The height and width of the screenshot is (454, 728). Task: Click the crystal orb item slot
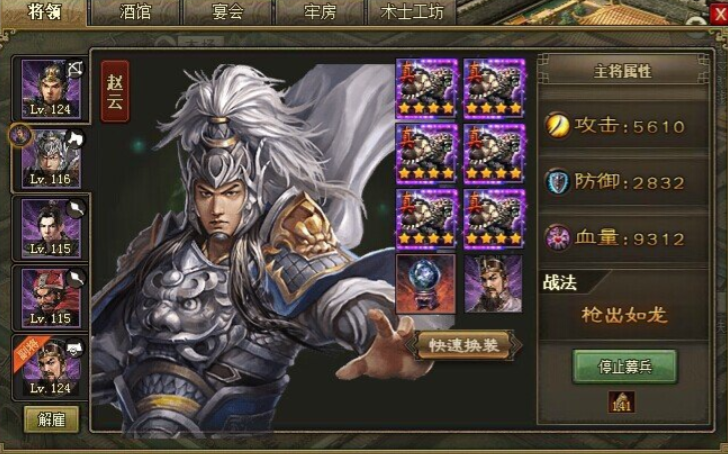(x=426, y=283)
